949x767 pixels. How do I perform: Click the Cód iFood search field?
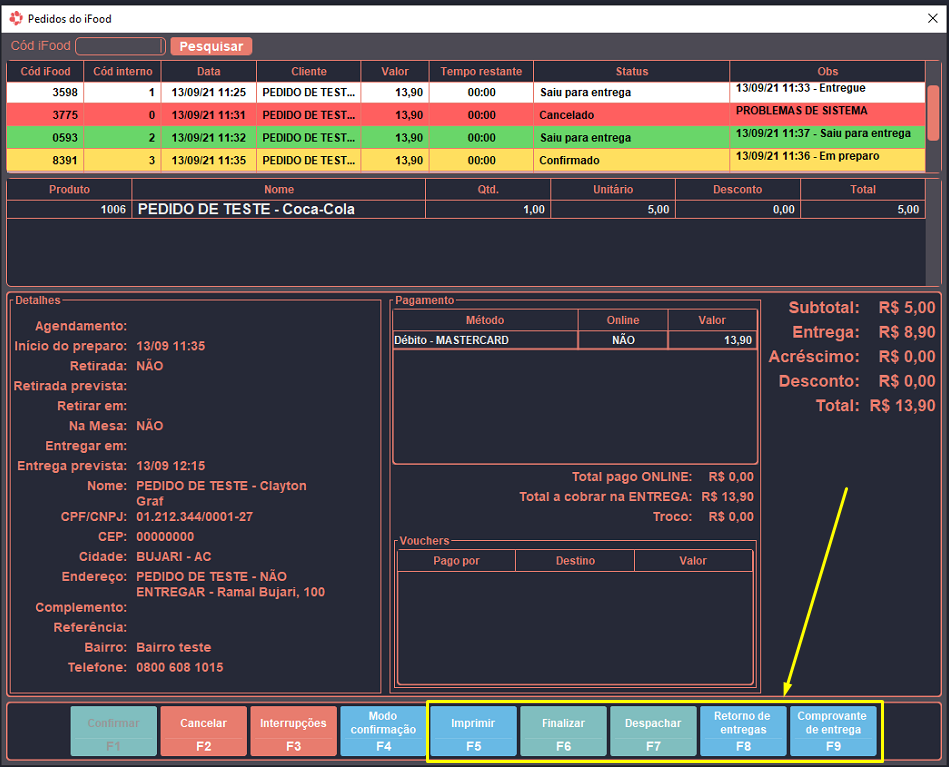click(120, 46)
